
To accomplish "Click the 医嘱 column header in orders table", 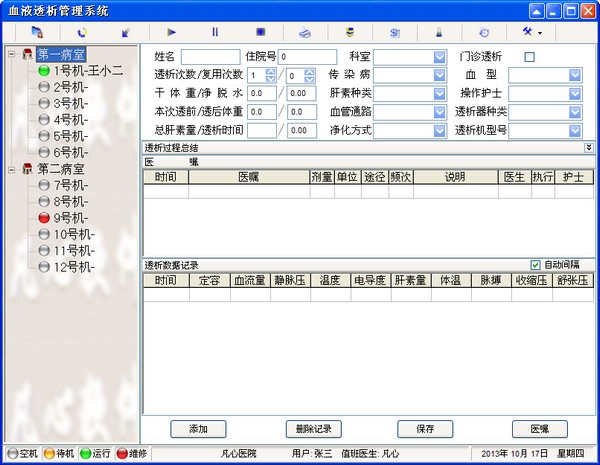I will pyautogui.click(x=249, y=177).
